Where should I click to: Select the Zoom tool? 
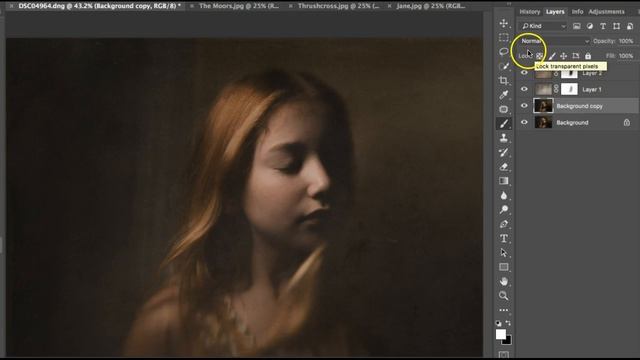[x=504, y=296]
